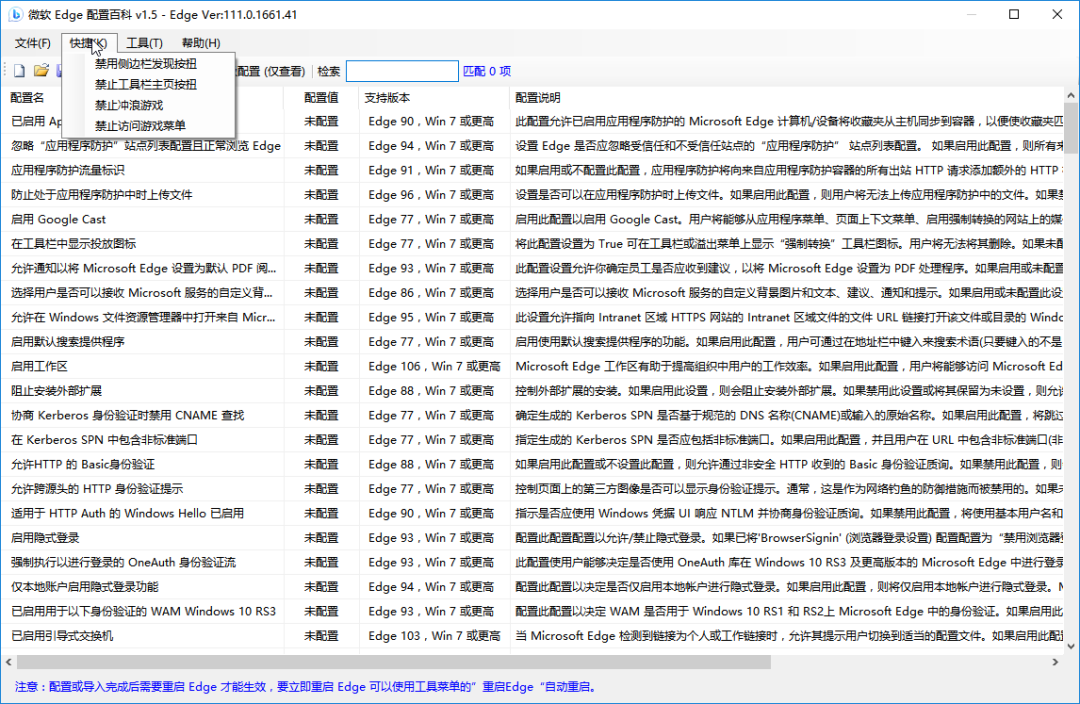Image resolution: width=1080 pixels, height=704 pixels.
Task: Open the 帮助(H) menu
Action: tap(201, 43)
